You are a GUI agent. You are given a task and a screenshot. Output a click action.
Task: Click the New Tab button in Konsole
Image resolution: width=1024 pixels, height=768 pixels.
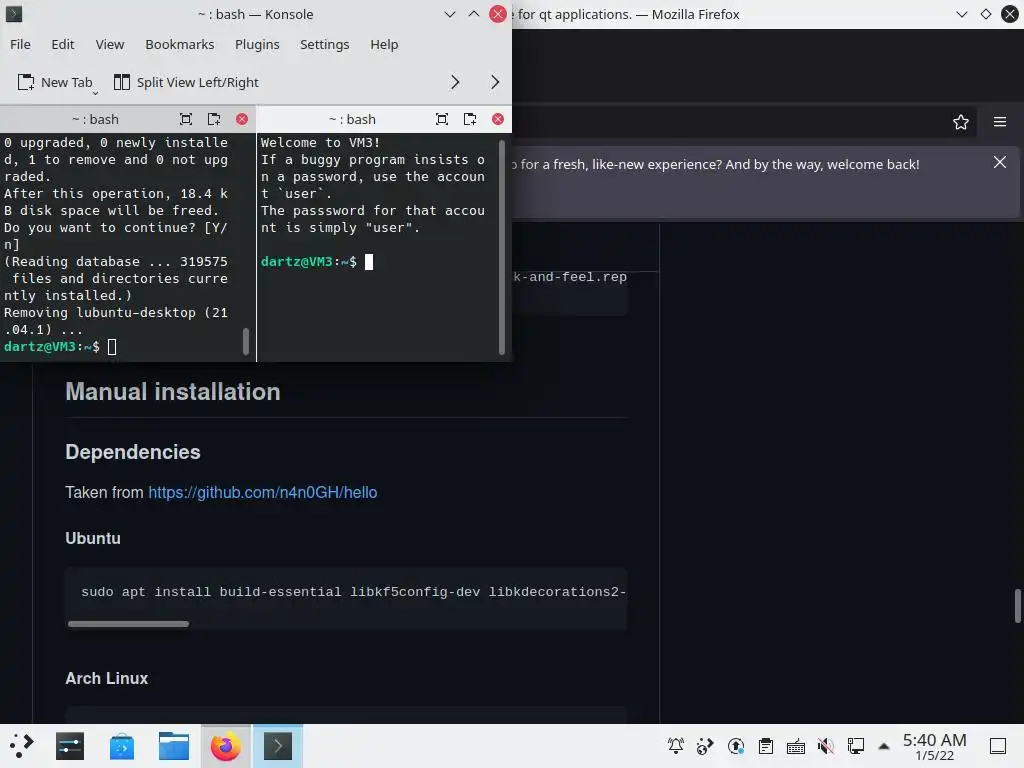(x=54, y=82)
